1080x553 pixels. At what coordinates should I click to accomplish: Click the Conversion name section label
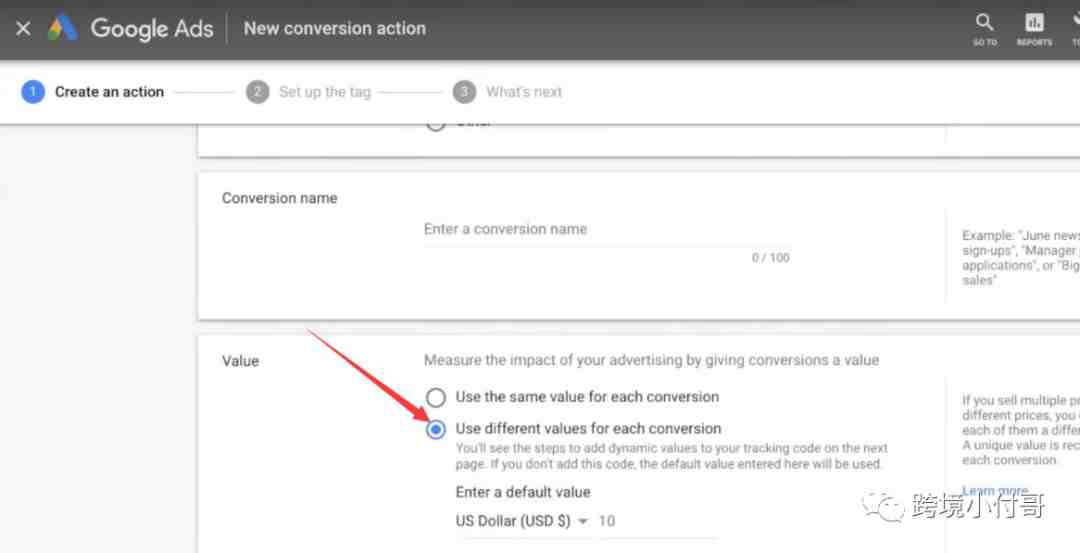280,198
